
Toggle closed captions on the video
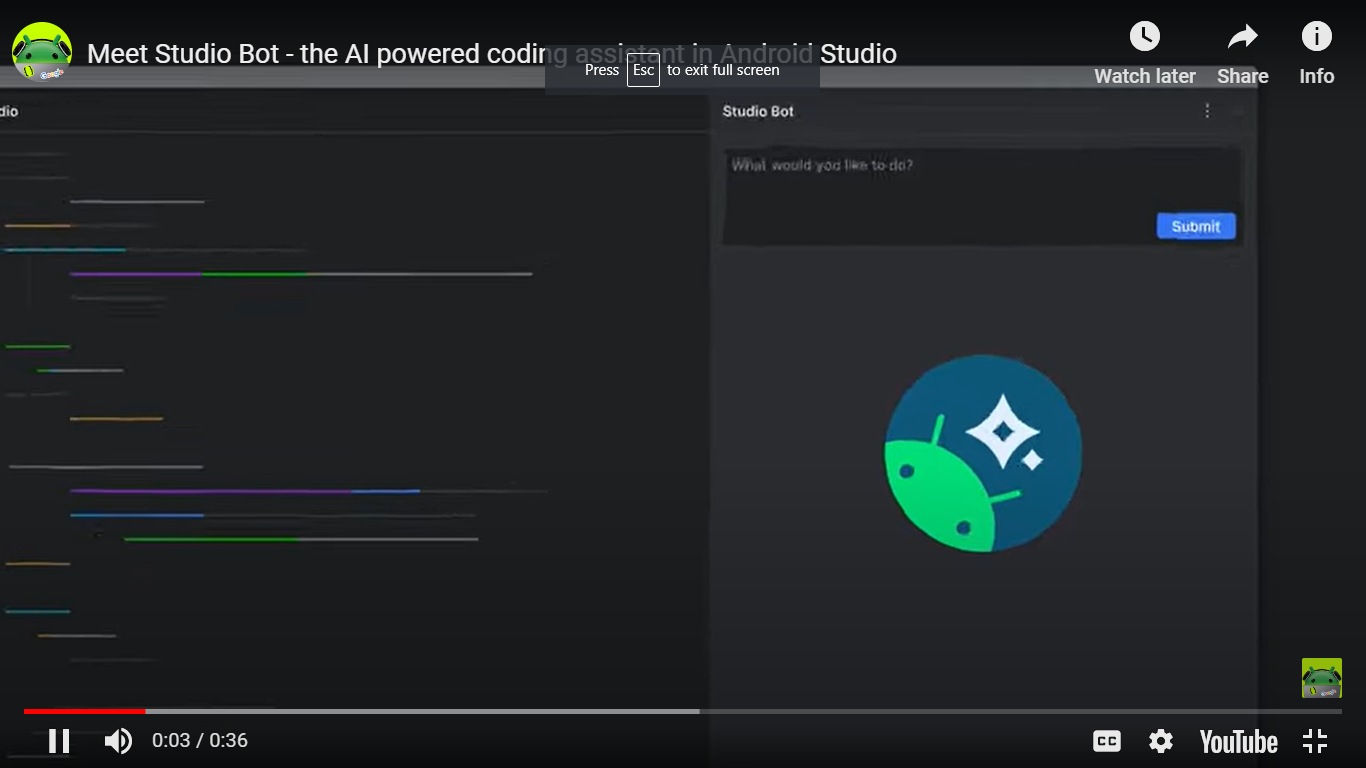point(1106,741)
